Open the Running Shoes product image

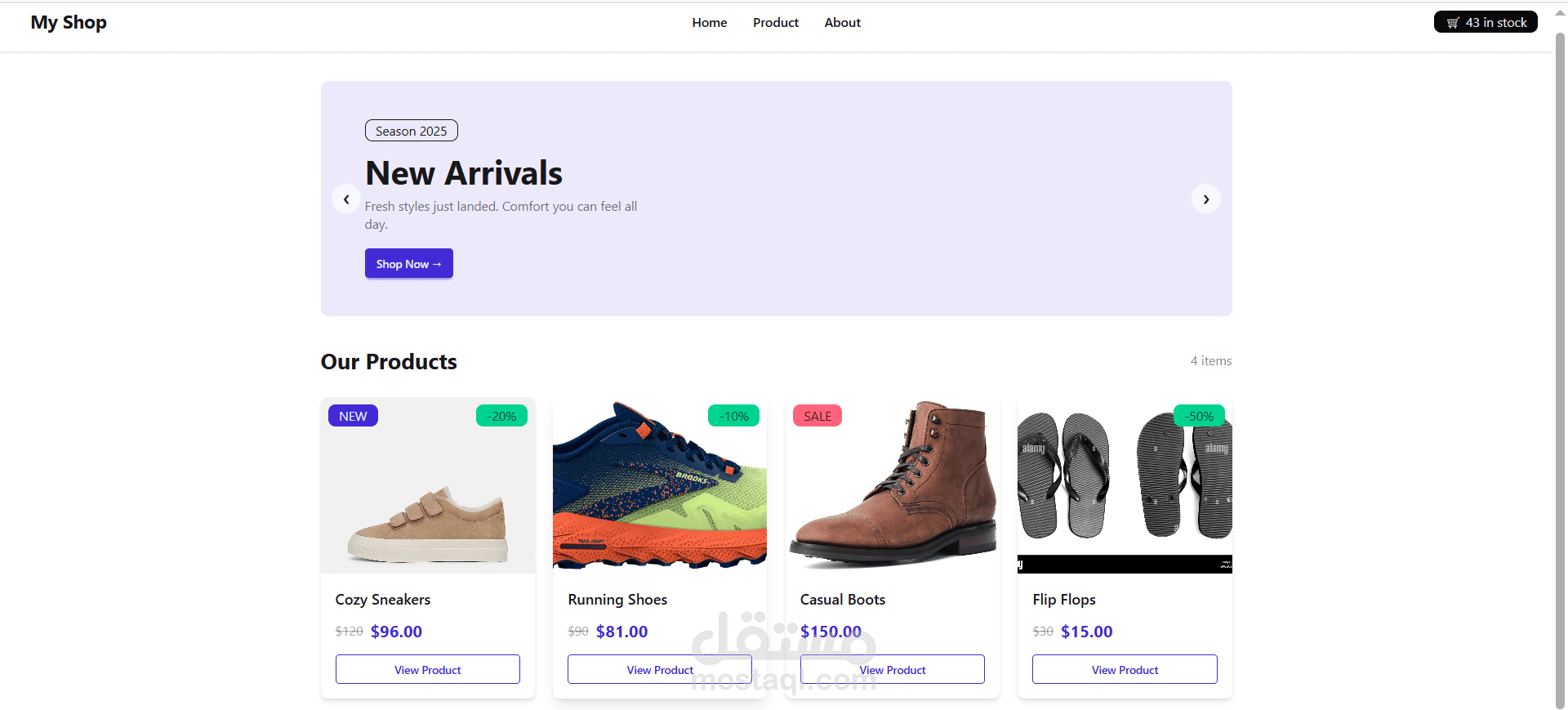click(x=660, y=485)
